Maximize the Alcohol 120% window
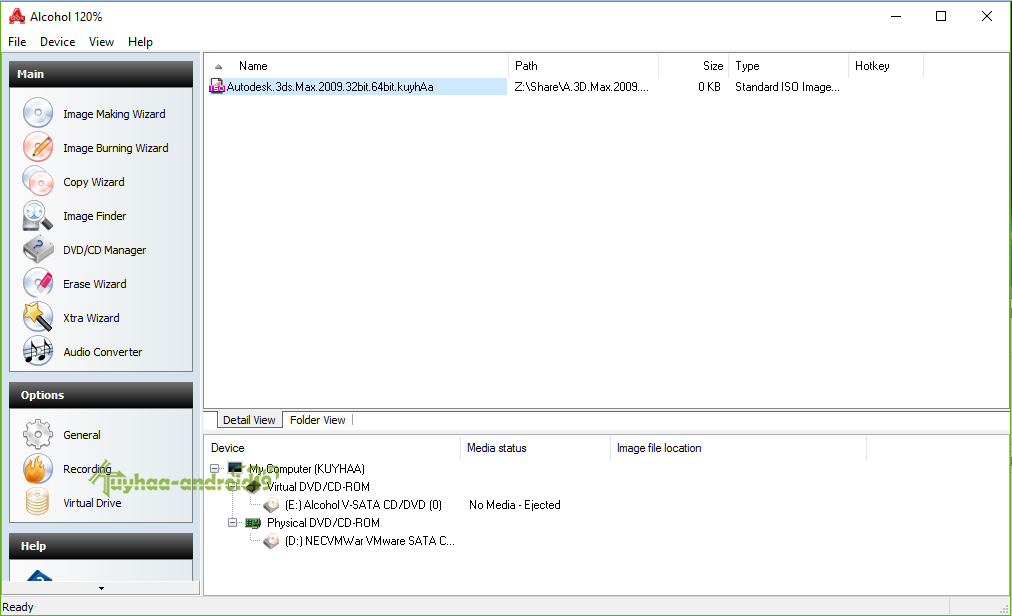This screenshot has width=1012, height=616. pos(941,16)
